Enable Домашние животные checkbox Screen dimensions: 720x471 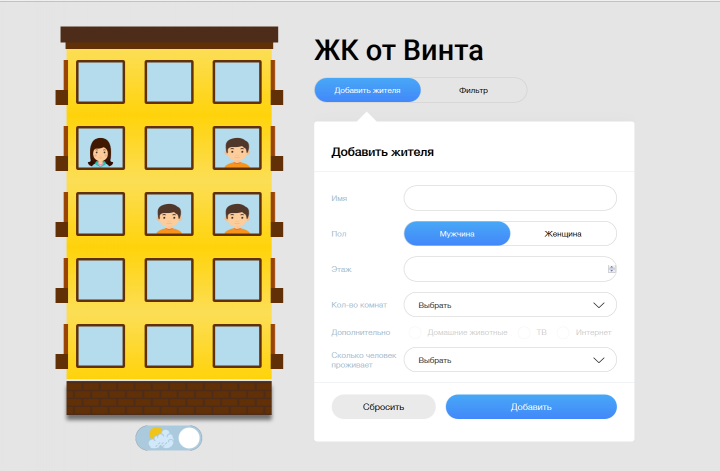[415, 332]
